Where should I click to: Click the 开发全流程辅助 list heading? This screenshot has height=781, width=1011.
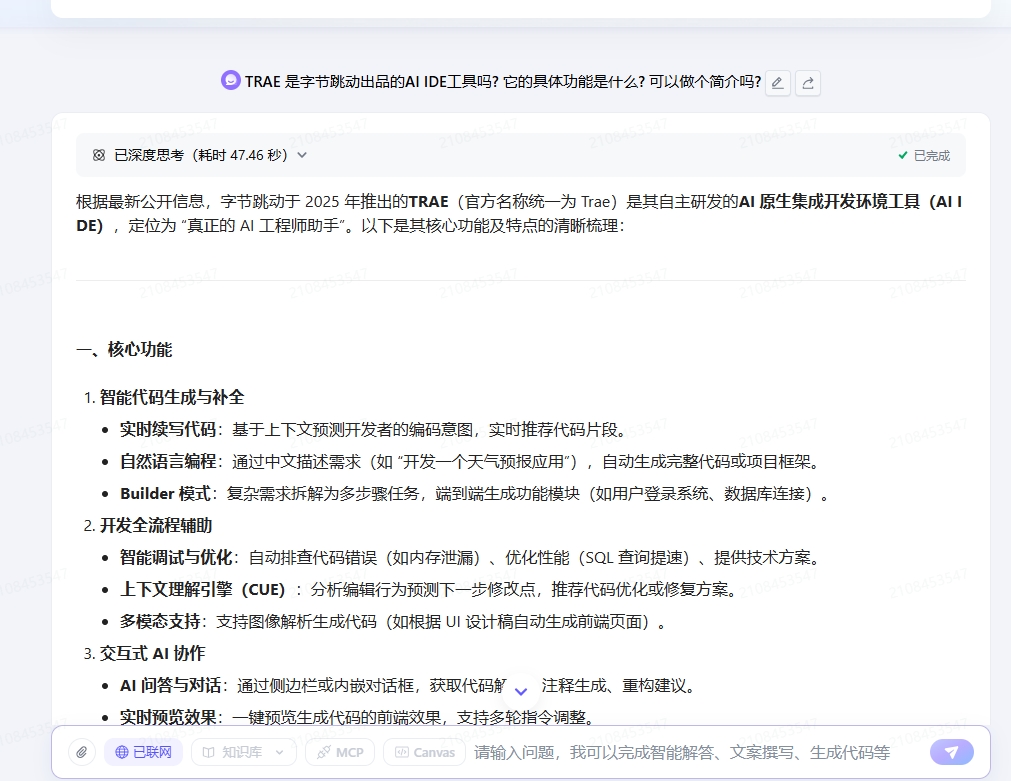pos(156,525)
